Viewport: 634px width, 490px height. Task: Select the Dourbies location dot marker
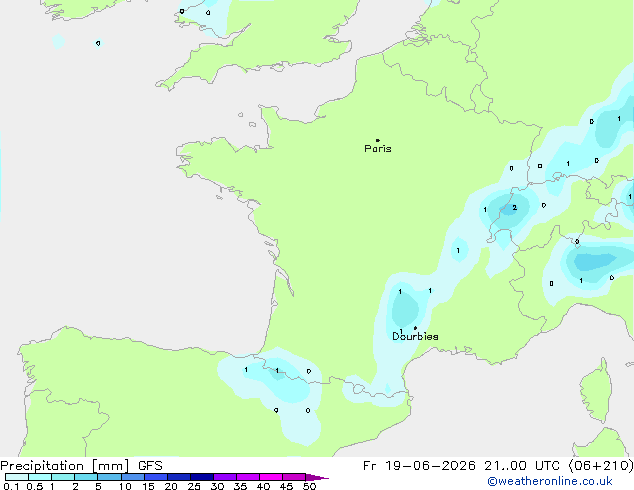pos(415,328)
